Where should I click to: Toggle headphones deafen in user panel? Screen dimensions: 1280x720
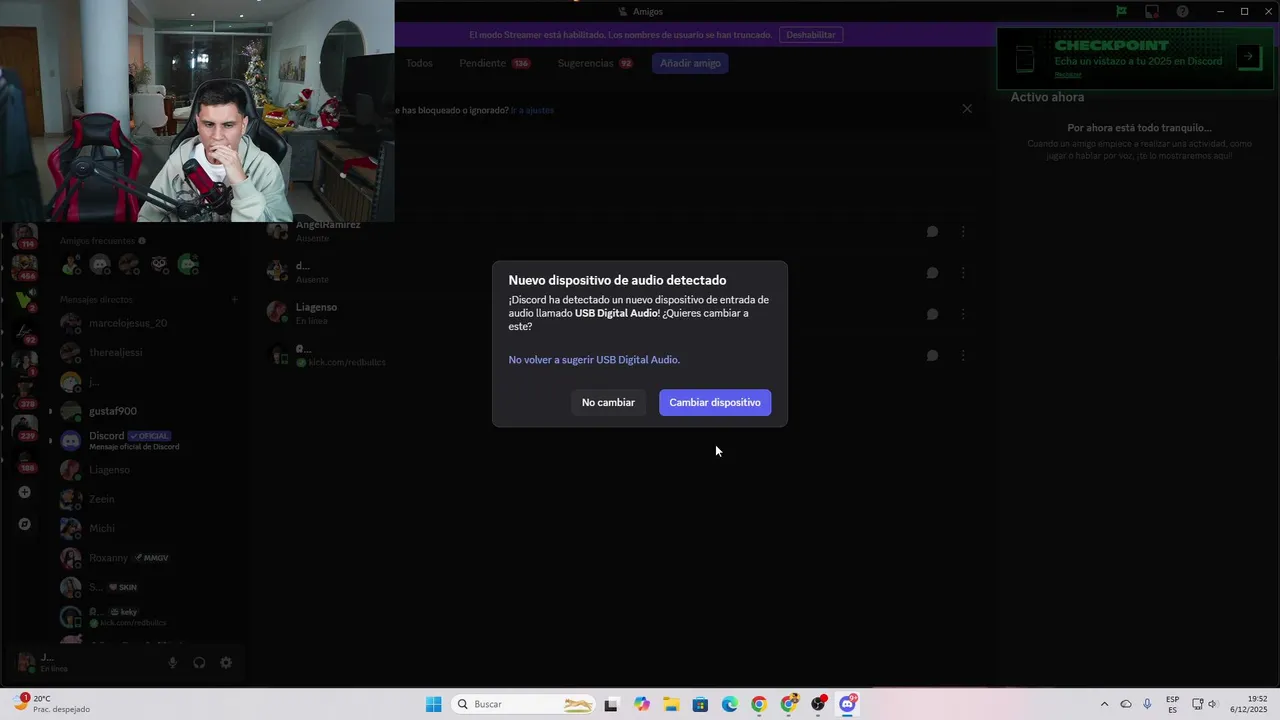[199, 662]
